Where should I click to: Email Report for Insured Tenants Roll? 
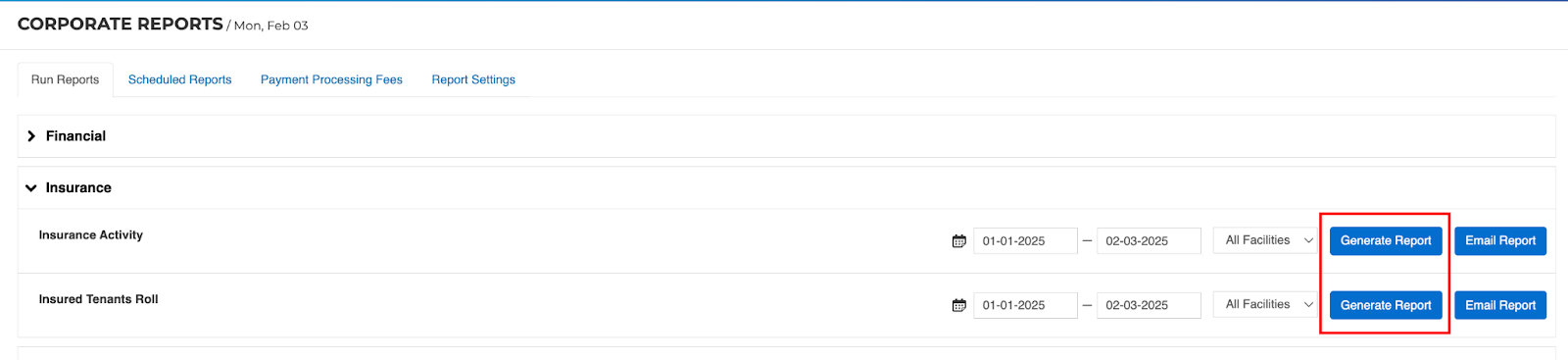(1500, 305)
